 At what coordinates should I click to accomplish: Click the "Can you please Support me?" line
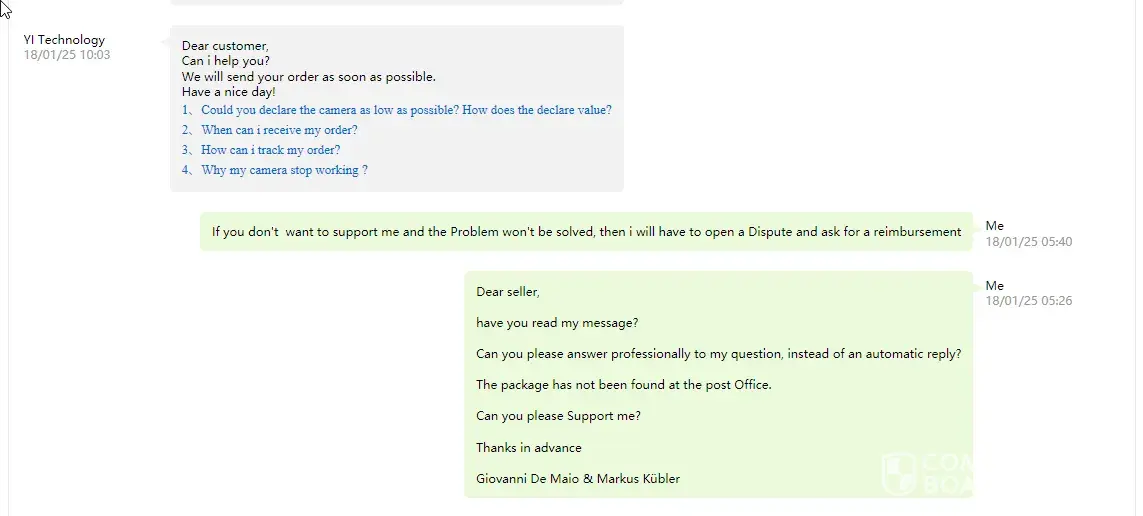click(x=558, y=416)
